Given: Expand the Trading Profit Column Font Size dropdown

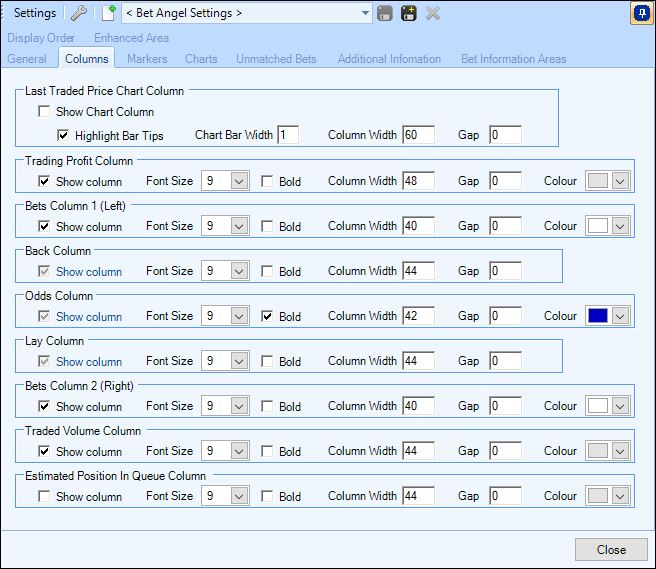Looking at the screenshot, I should pyautogui.click(x=239, y=181).
